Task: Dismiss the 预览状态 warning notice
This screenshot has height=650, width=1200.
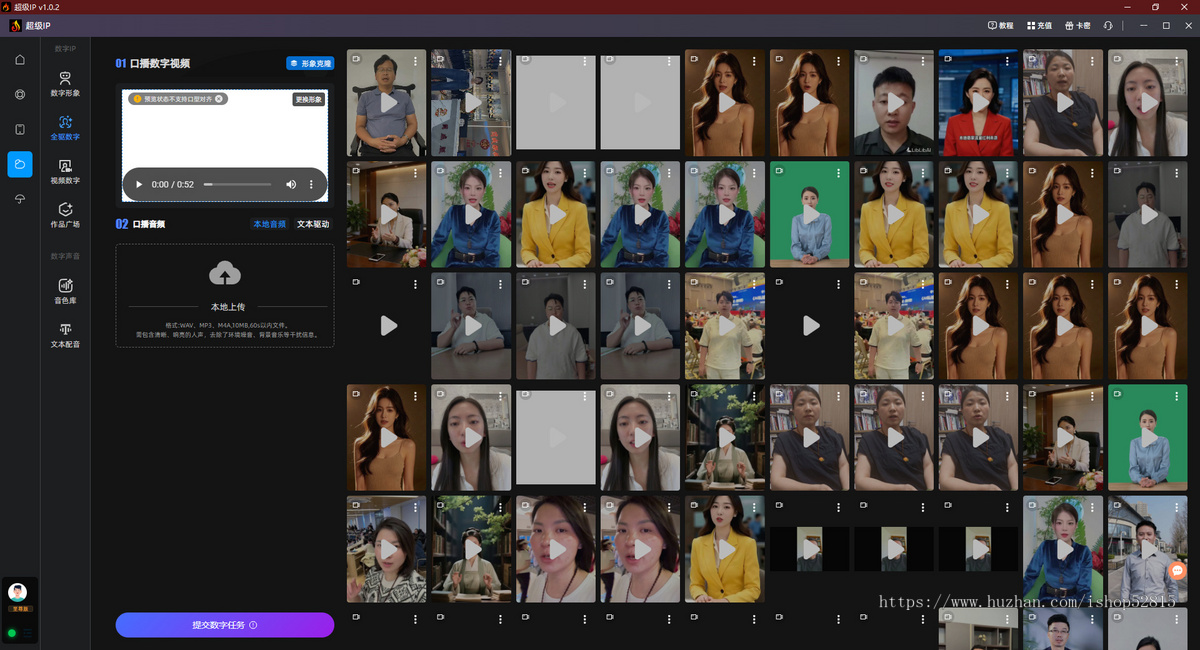Action: point(219,99)
